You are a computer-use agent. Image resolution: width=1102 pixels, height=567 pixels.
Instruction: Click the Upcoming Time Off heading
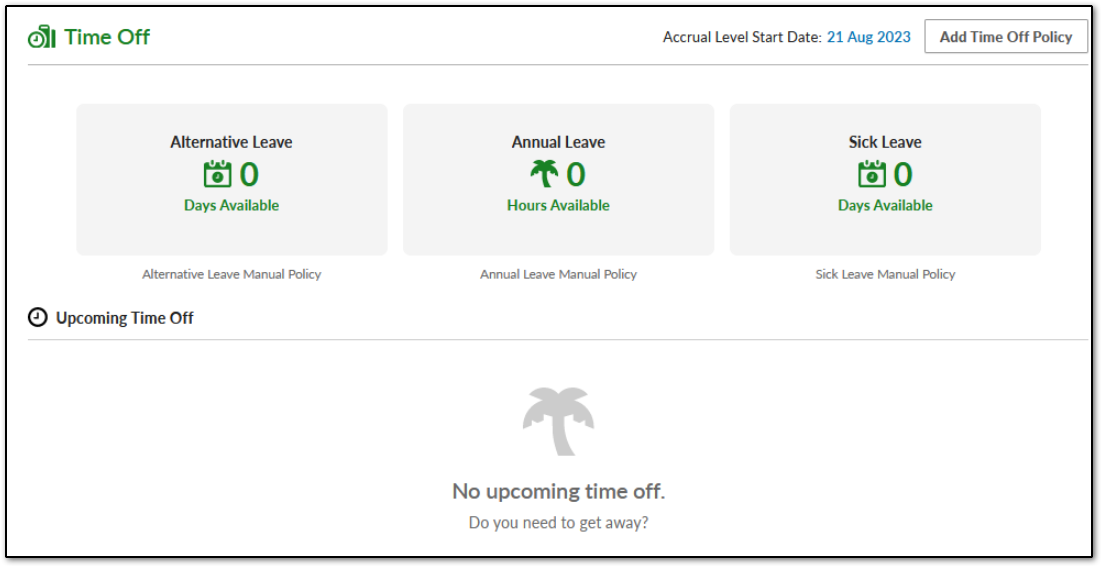(124, 318)
